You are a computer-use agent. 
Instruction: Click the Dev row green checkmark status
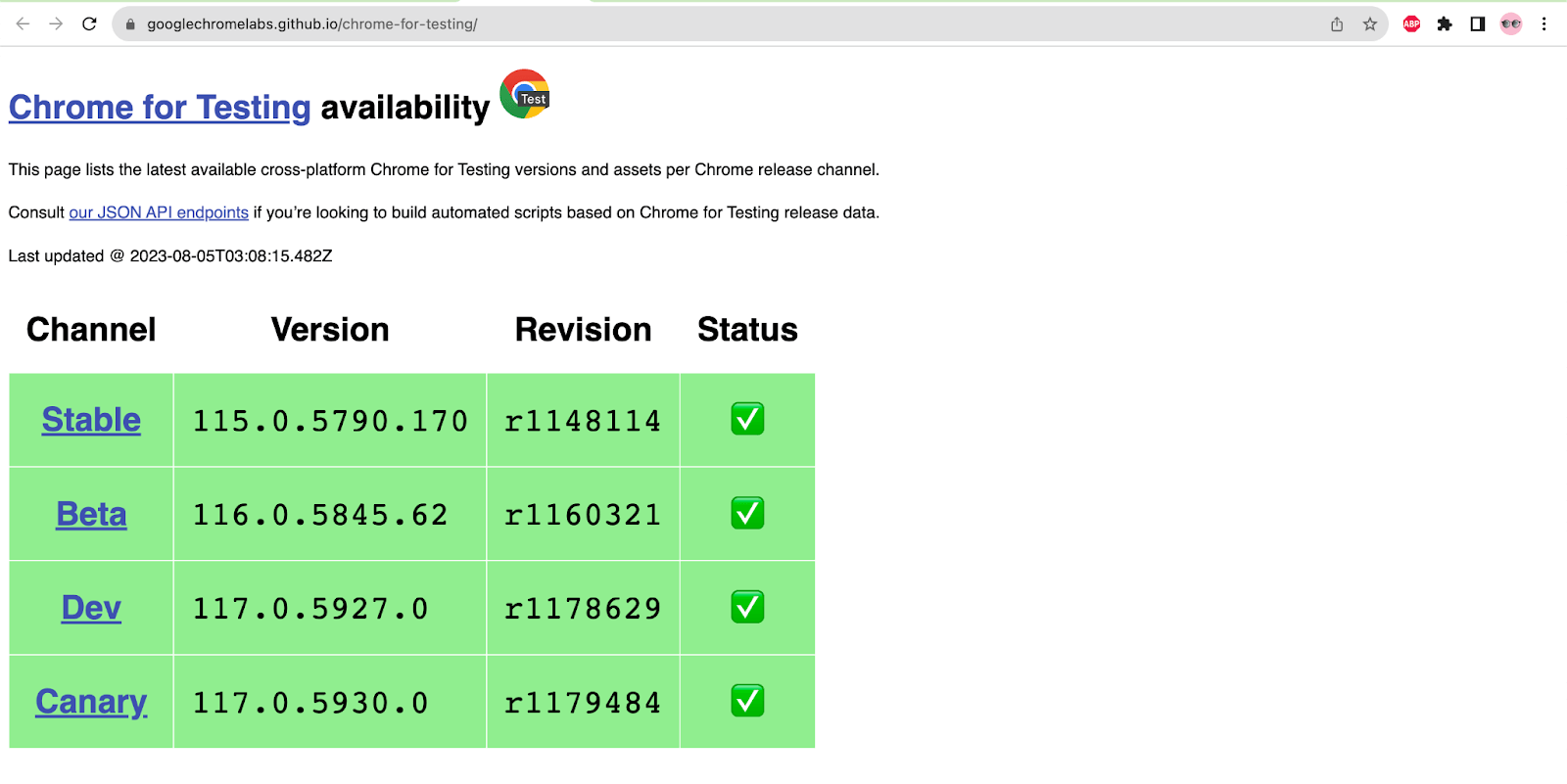(747, 607)
